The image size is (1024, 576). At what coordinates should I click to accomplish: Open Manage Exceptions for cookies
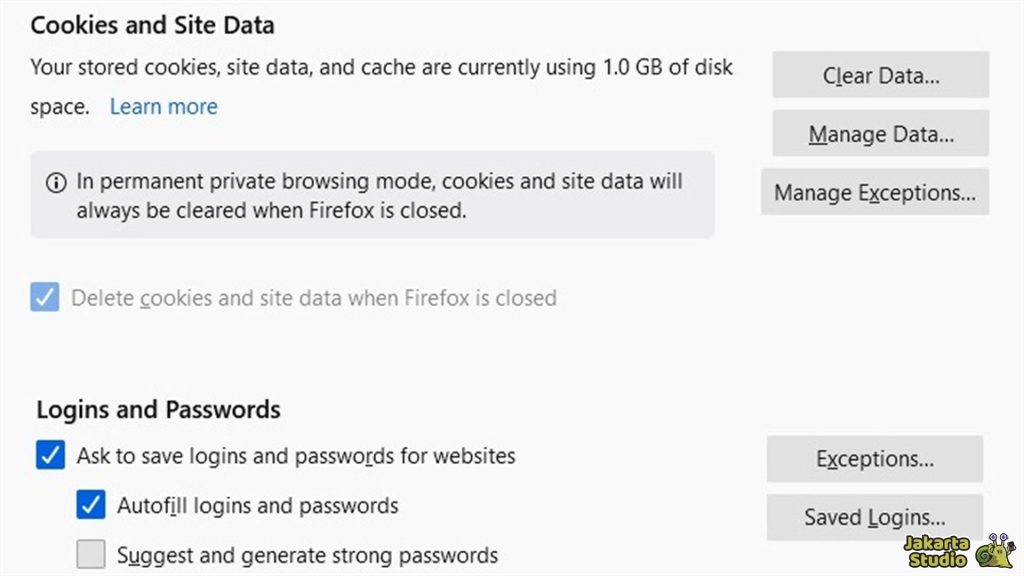pyautogui.click(x=874, y=192)
